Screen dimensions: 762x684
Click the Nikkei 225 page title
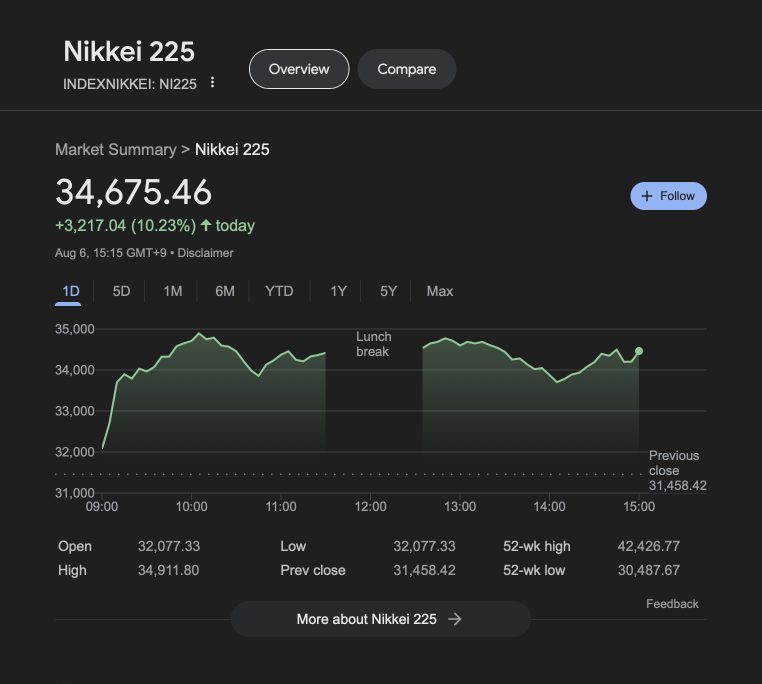(x=129, y=51)
